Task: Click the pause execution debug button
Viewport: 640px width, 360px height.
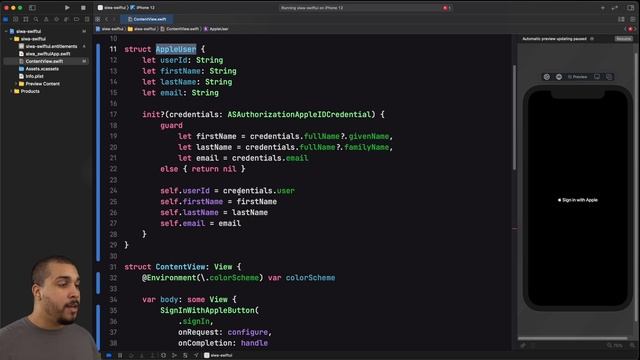Action: point(120,356)
